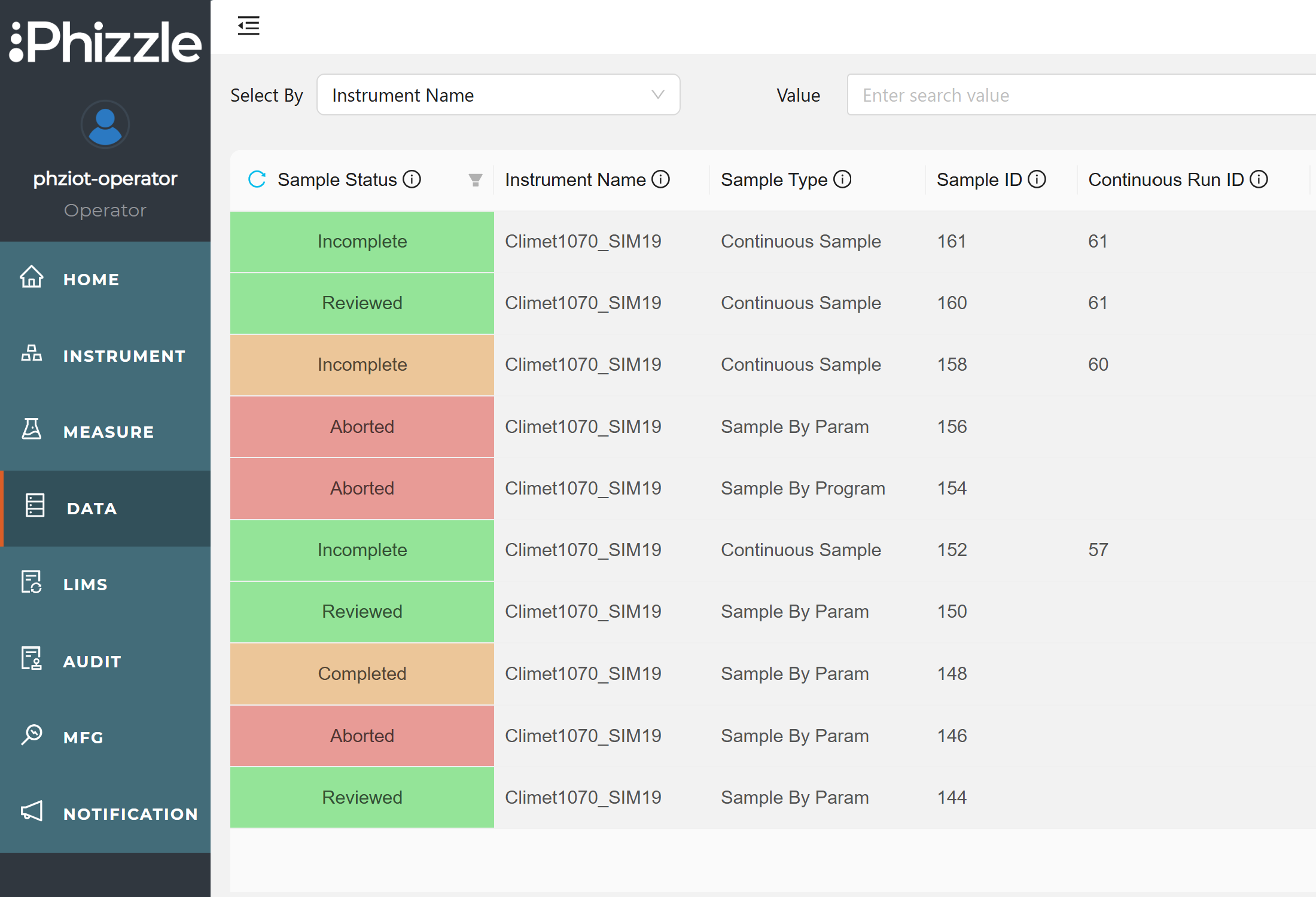1316x897 pixels.
Task: View info for the Instrument Name column
Action: click(660, 179)
